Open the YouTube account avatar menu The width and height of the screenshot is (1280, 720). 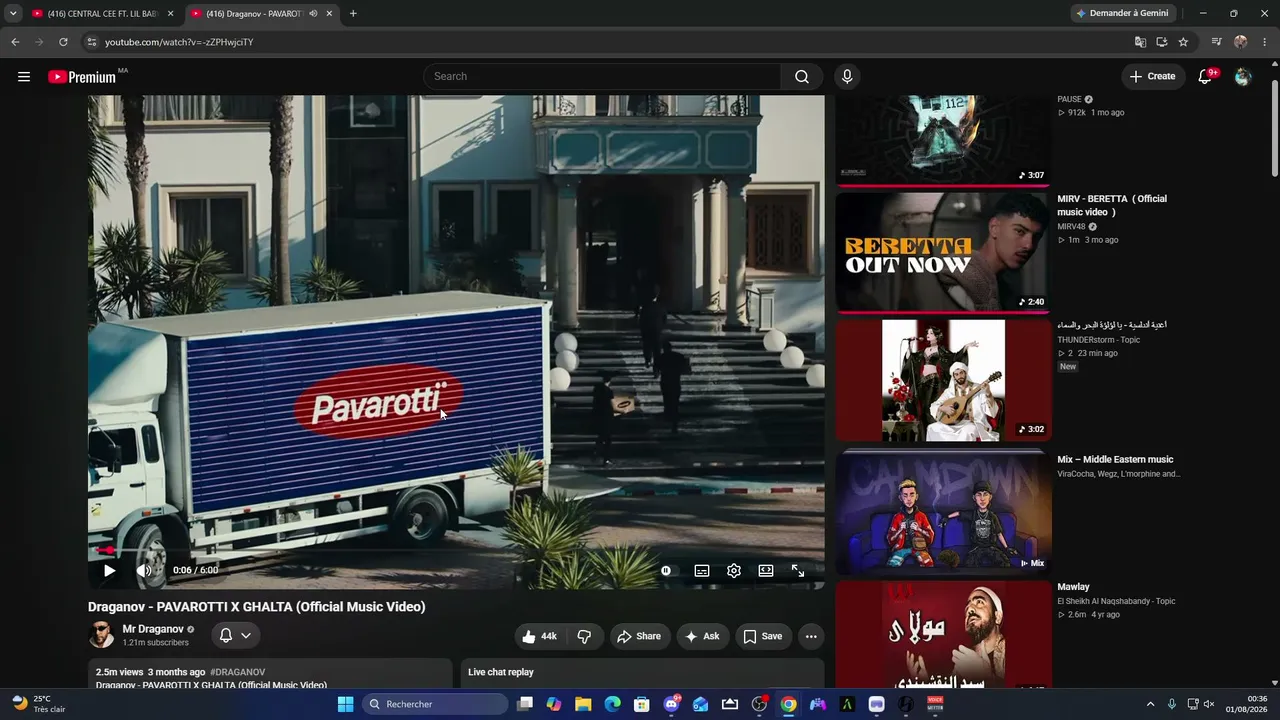point(1243,76)
